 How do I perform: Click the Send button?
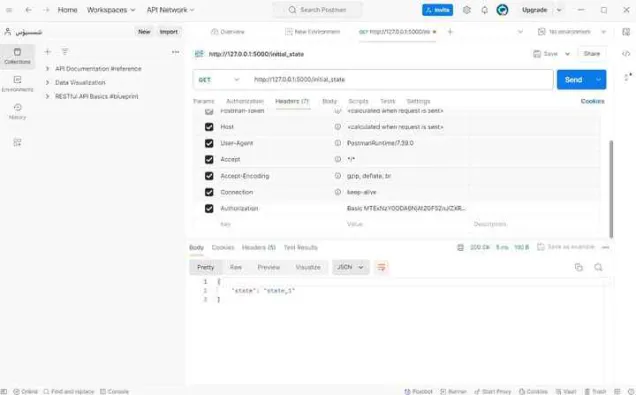pyautogui.click(x=574, y=79)
